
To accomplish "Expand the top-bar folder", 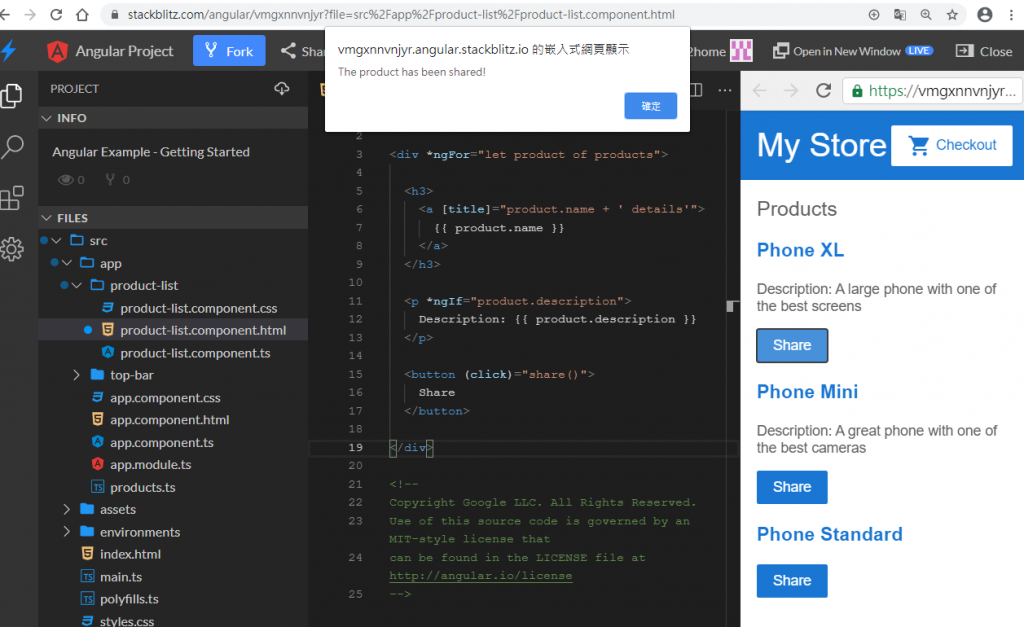I will tap(76, 375).
